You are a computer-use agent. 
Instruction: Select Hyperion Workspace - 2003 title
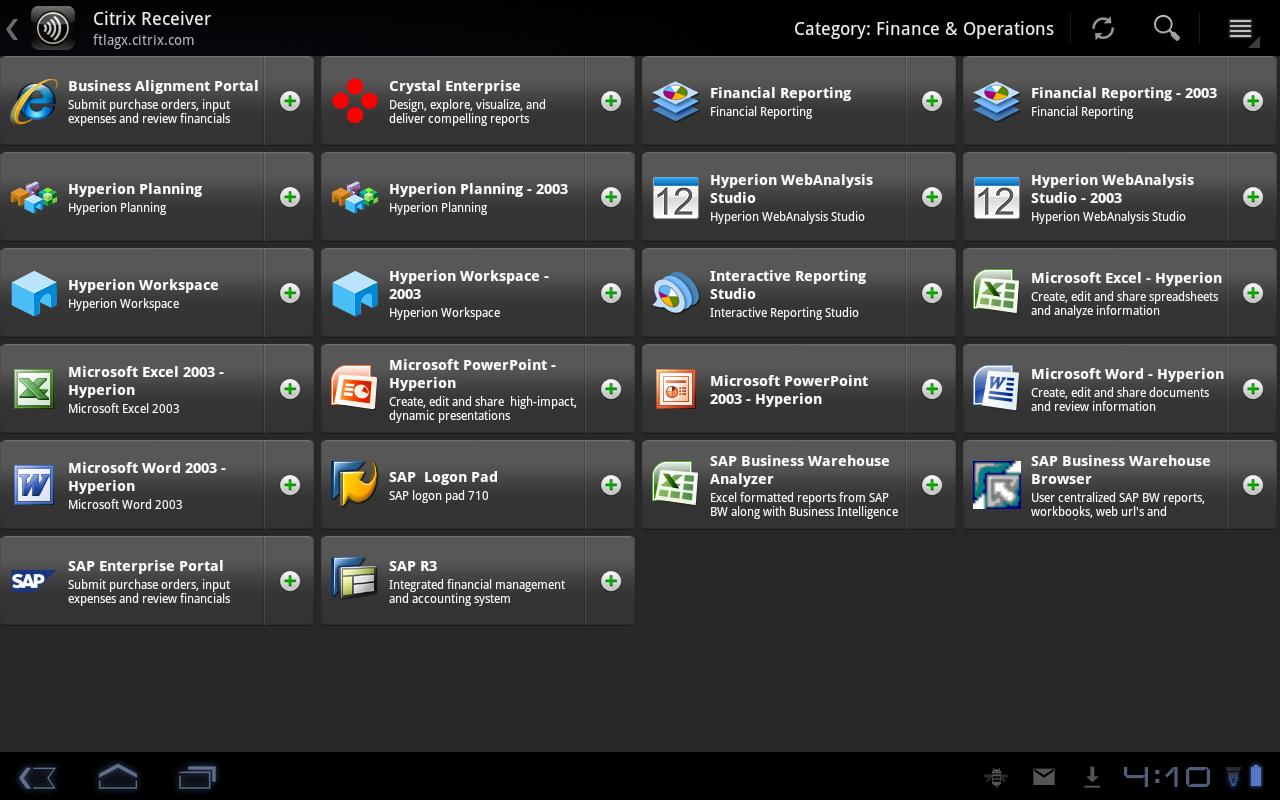(x=469, y=285)
